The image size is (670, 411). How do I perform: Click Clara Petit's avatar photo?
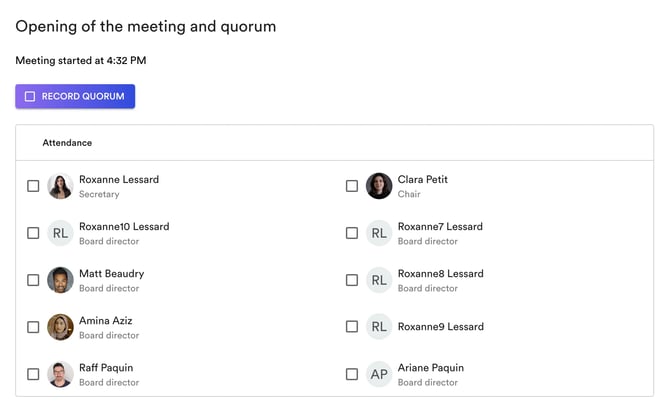point(379,186)
